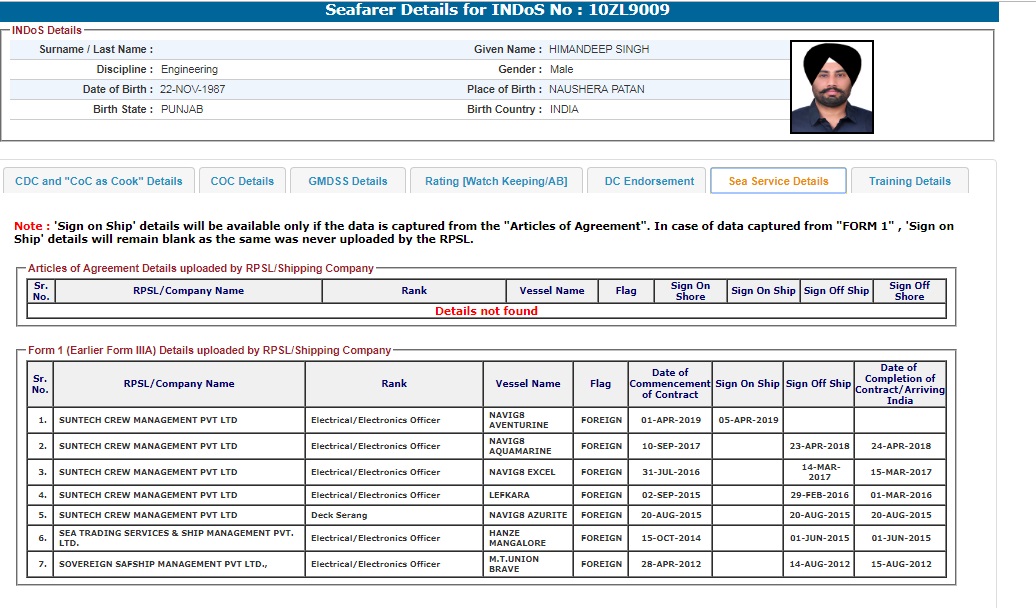Select the NAVIG8 AVENTURINE vessel cell
This screenshot has height=608, width=1036.
[x=528, y=420]
